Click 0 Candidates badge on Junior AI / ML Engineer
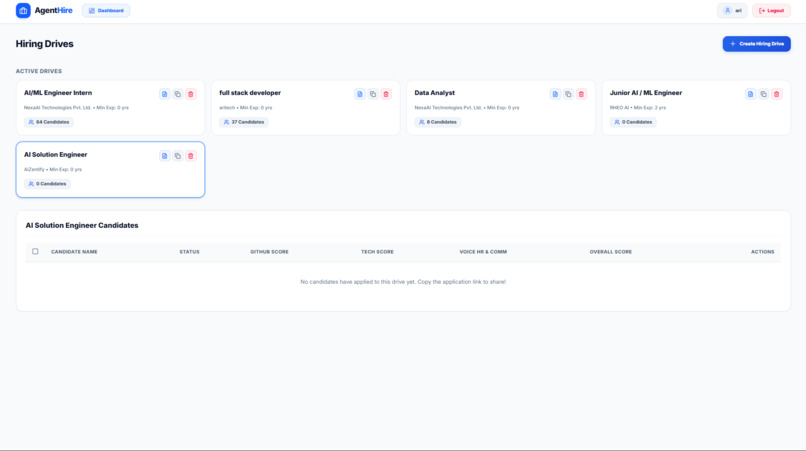The image size is (806, 451). tap(633, 122)
